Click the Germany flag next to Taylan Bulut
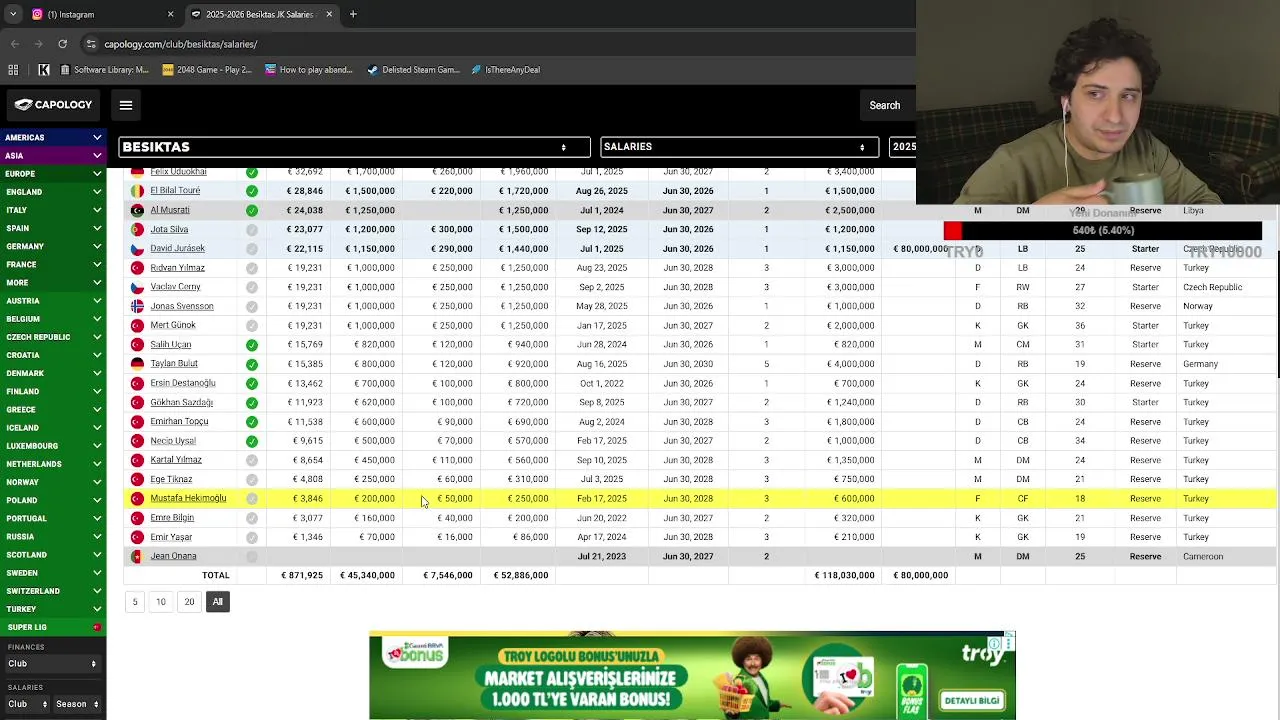 click(137, 364)
